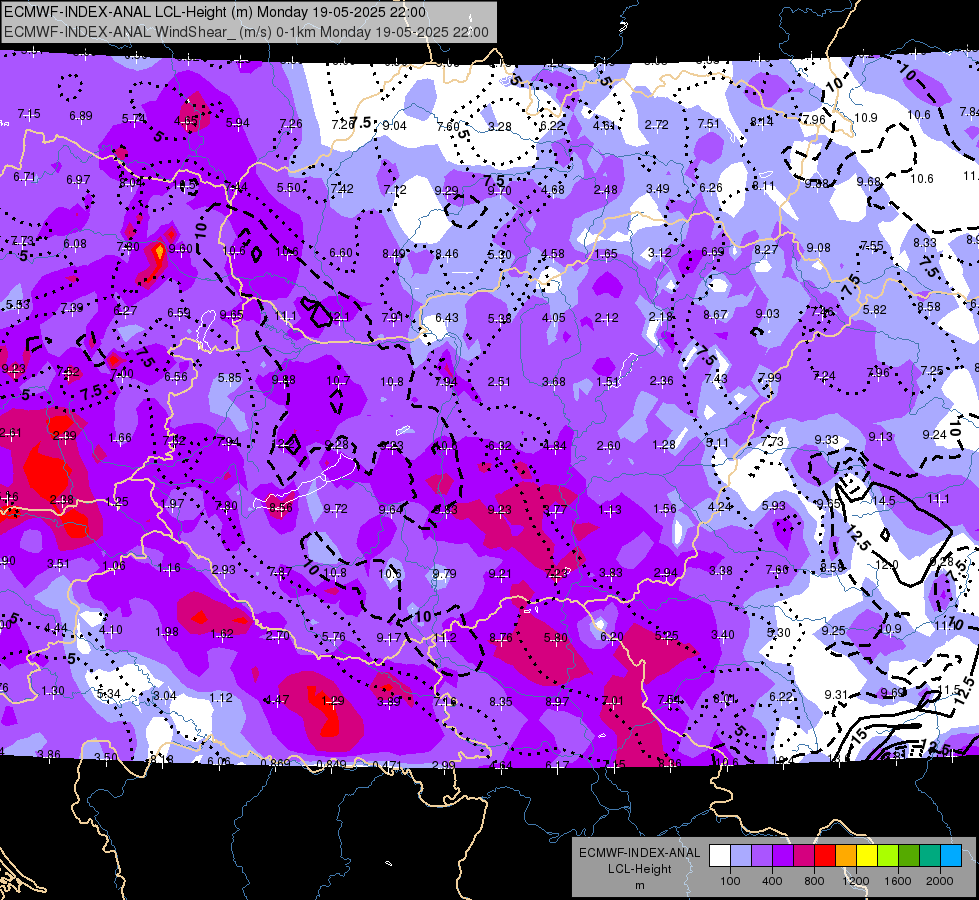The image size is (979, 900).
Task: Select the deep violet legend swatch
Action: [783, 856]
